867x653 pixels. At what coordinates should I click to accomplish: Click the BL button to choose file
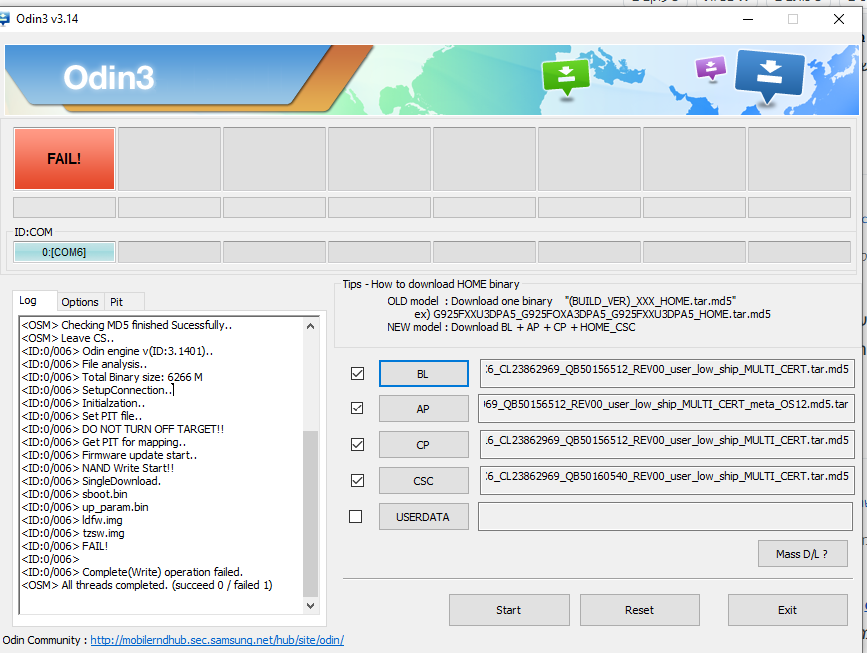pyautogui.click(x=424, y=374)
